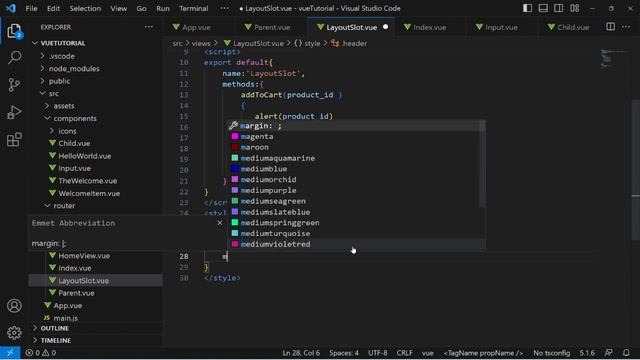Toggle secondary side bar layout icon

[x=559, y=8]
